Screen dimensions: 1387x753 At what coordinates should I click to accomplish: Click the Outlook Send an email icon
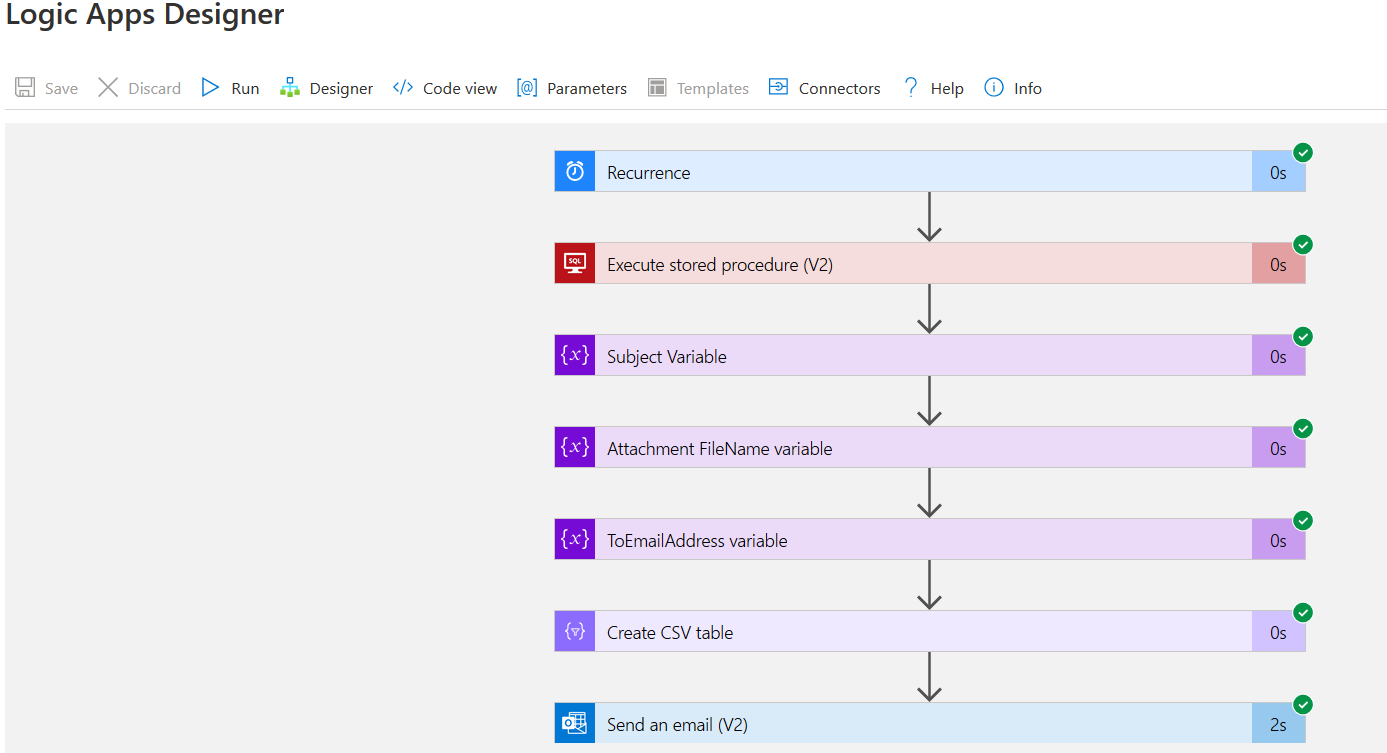click(x=575, y=724)
